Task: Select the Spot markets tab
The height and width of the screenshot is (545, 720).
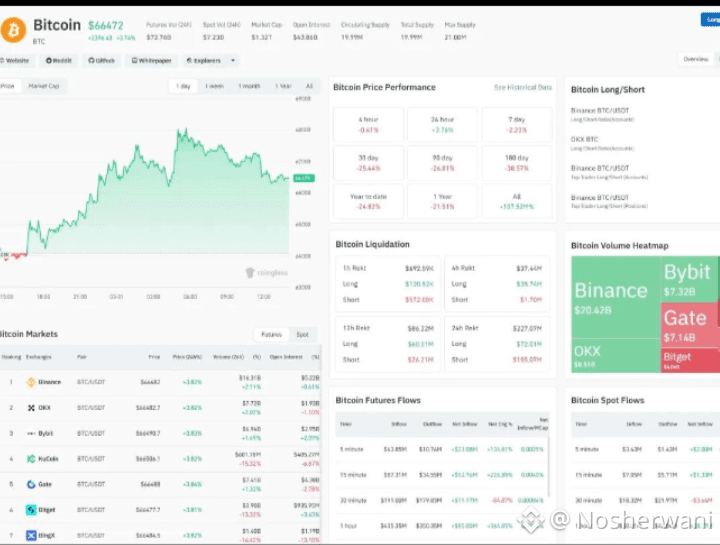Action: (302, 334)
